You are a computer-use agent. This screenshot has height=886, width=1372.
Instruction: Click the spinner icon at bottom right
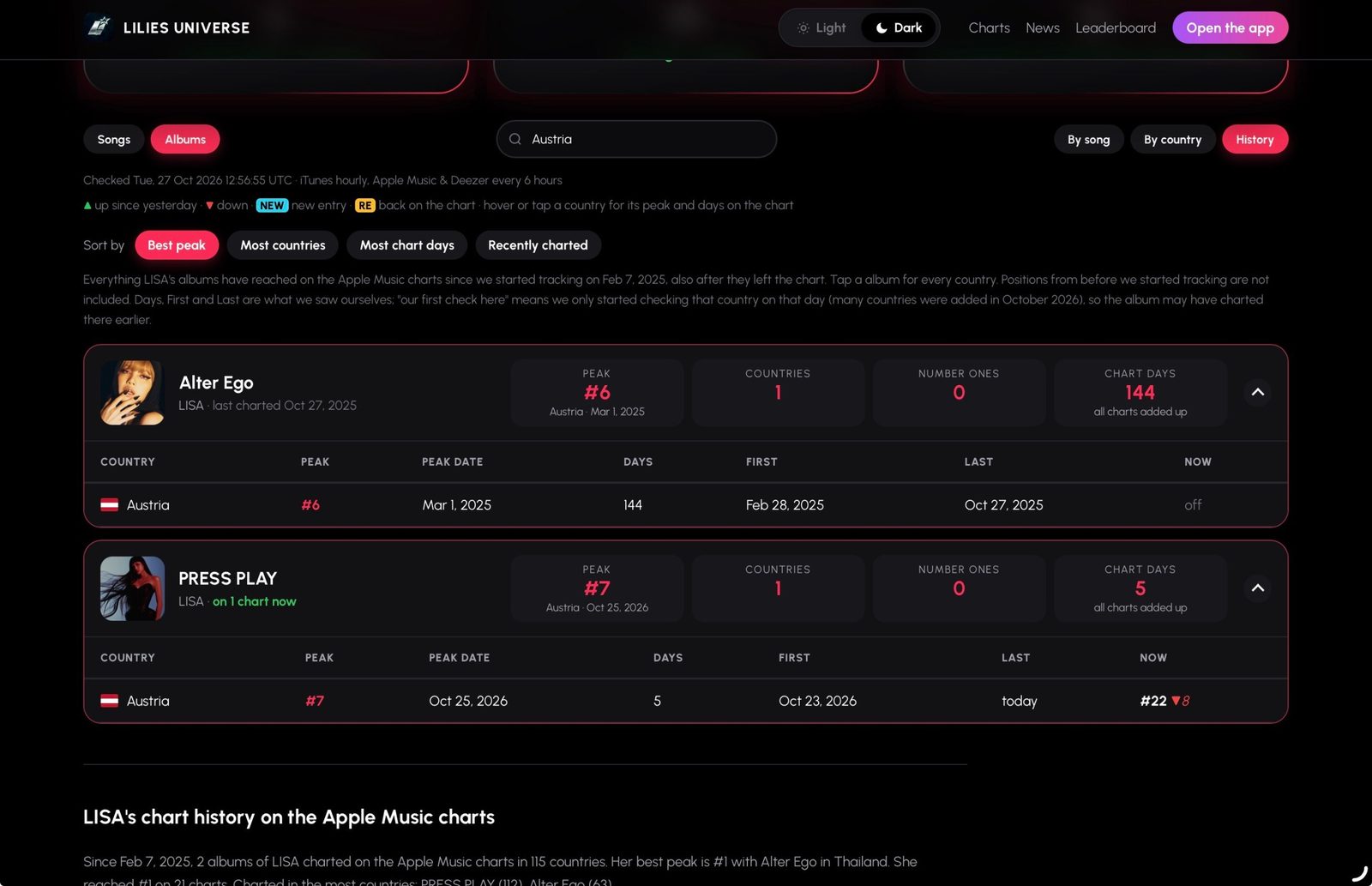point(1359,873)
